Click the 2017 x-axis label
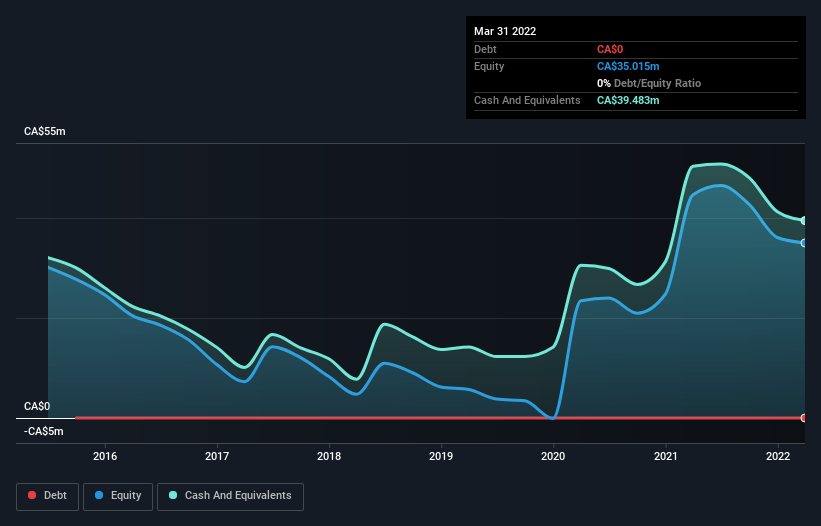 pos(217,456)
